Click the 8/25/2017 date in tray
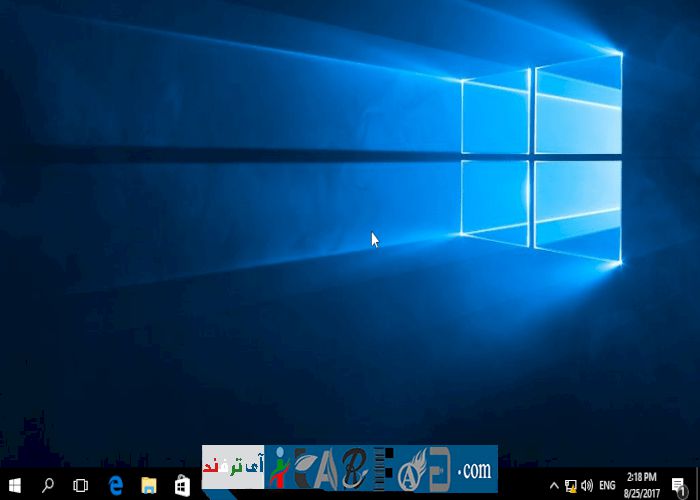 641,492
